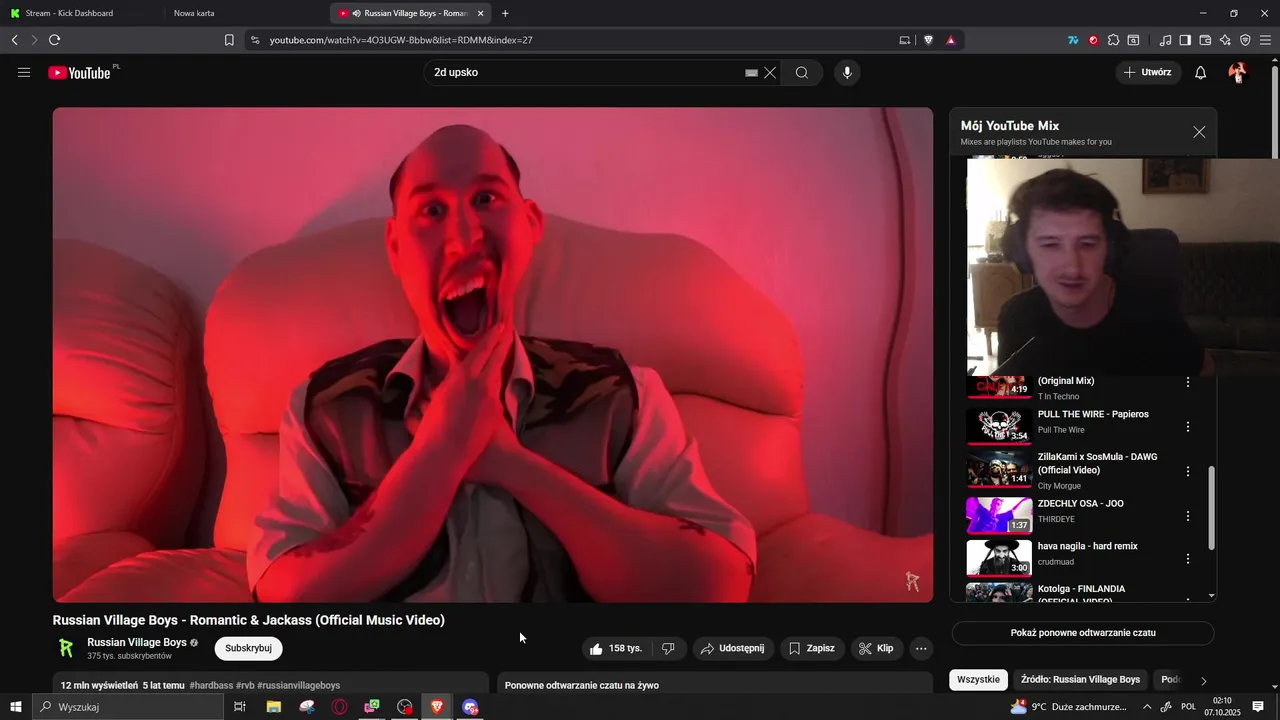Image resolution: width=1280 pixels, height=720 pixels.
Task: Open the media control music note icon
Action: click(x=1165, y=40)
